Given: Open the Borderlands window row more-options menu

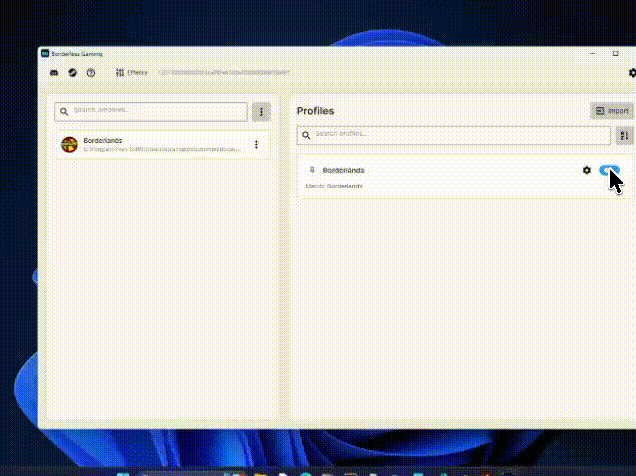Looking at the screenshot, I should [256, 145].
